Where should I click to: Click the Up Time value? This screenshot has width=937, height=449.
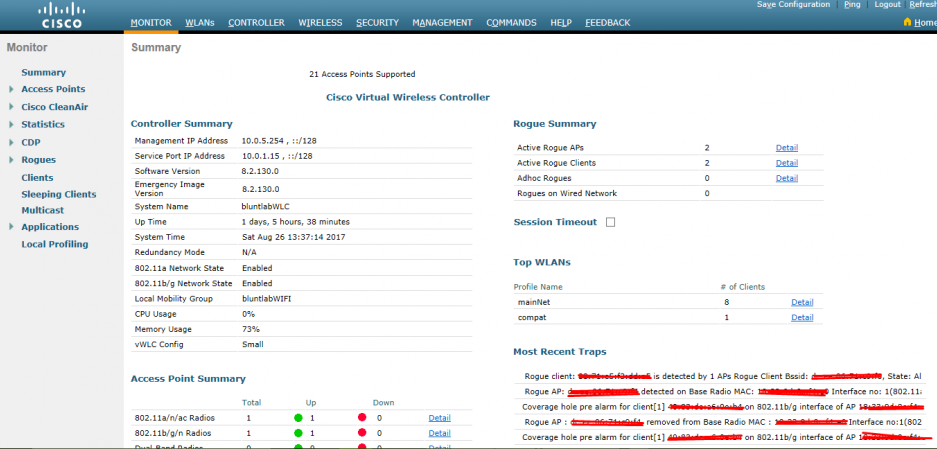[x=296, y=222]
